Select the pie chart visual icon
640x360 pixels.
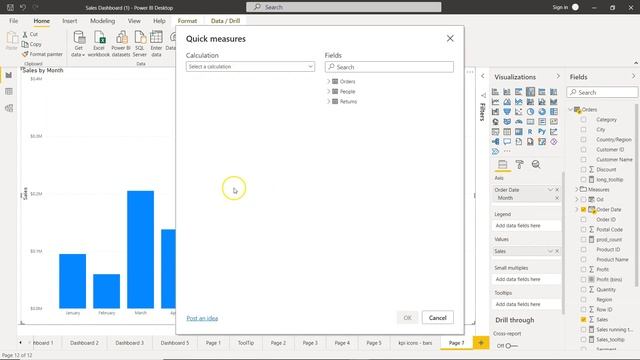(530, 112)
